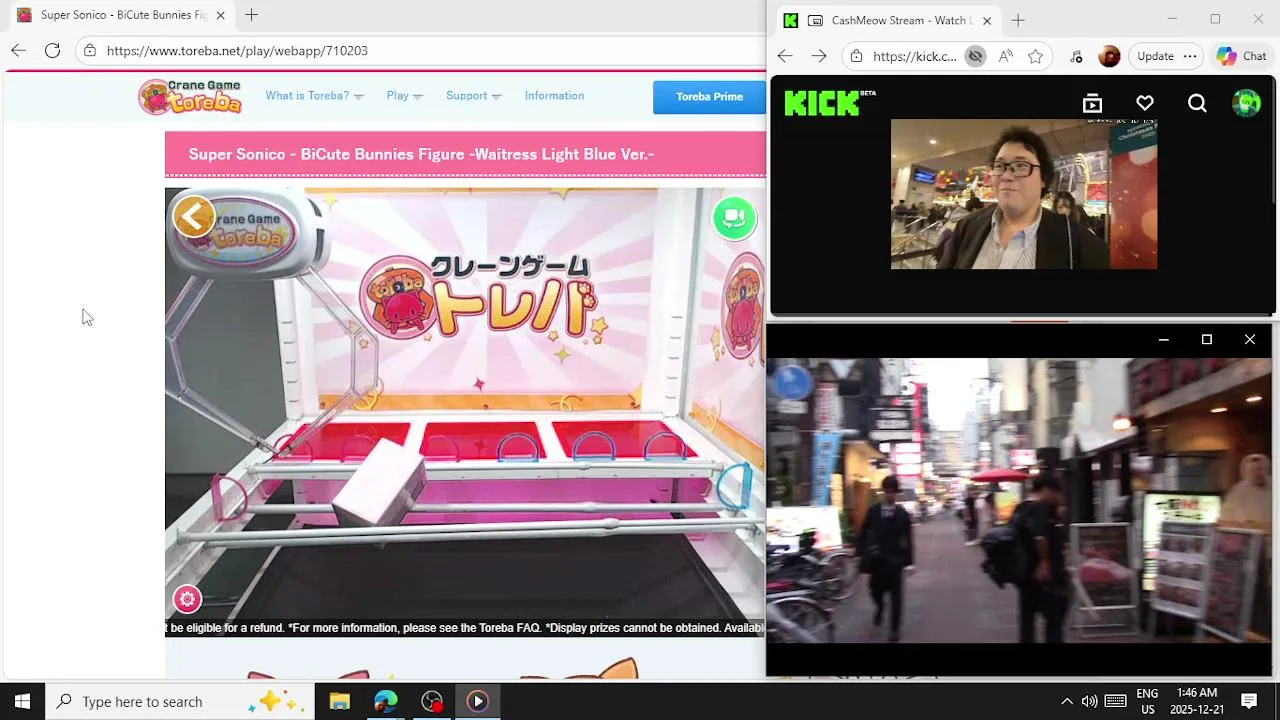Viewport: 1280px width, 720px height.
Task: Go back in the Toreba browser window
Action: [x=19, y=50]
